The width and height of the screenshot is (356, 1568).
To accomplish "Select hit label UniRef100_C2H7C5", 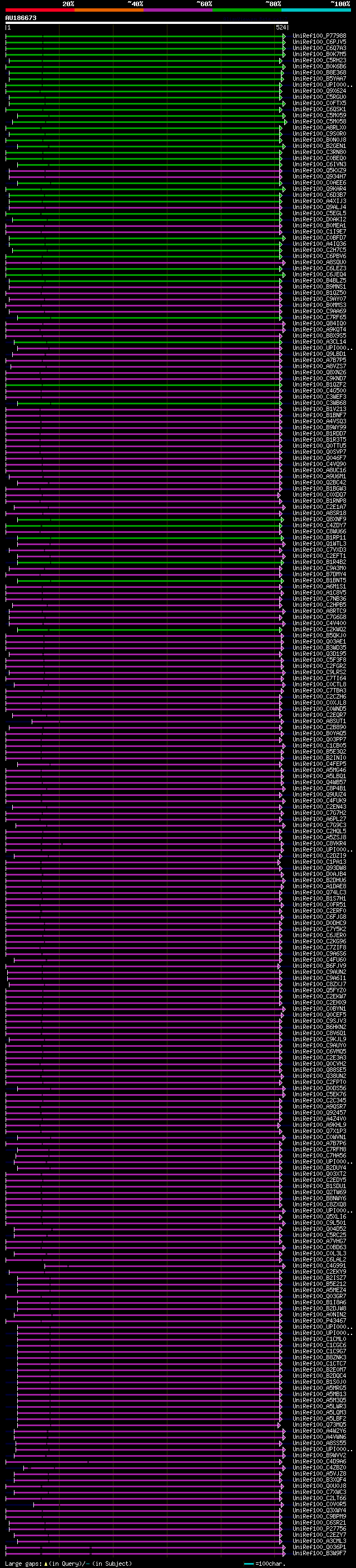I will pos(319,250).
